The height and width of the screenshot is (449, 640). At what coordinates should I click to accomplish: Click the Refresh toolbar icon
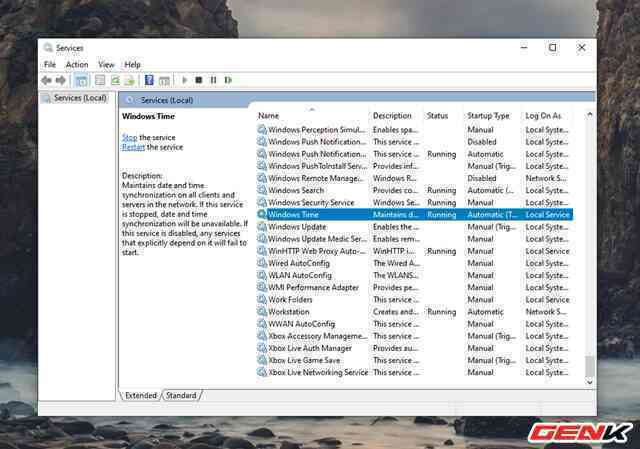(115, 80)
